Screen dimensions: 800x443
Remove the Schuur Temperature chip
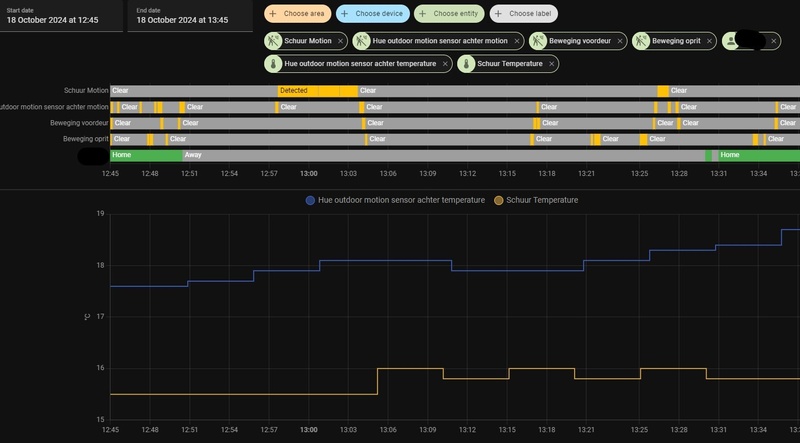coord(552,64)
